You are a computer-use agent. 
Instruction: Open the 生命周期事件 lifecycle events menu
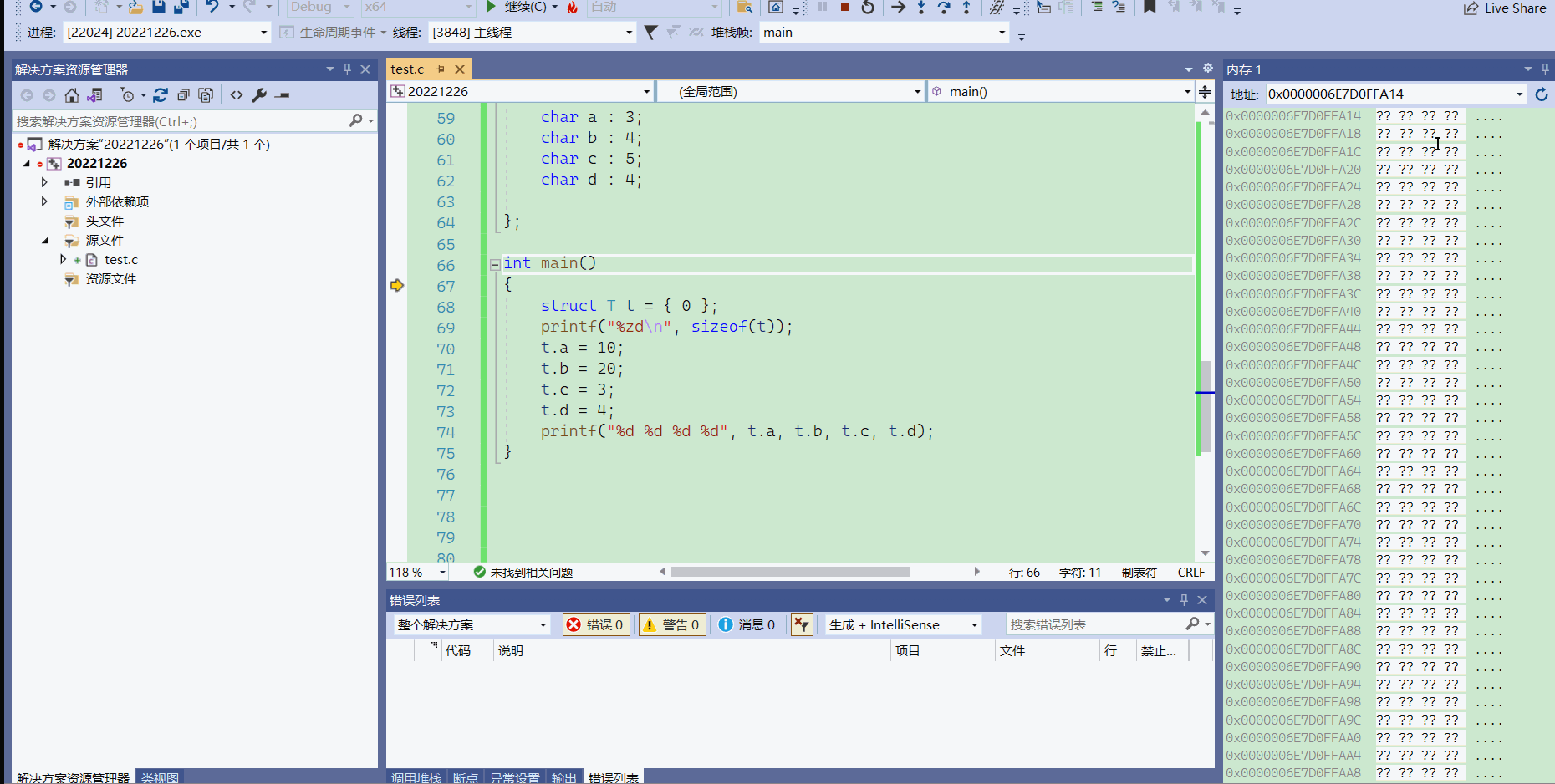[333, 33]
